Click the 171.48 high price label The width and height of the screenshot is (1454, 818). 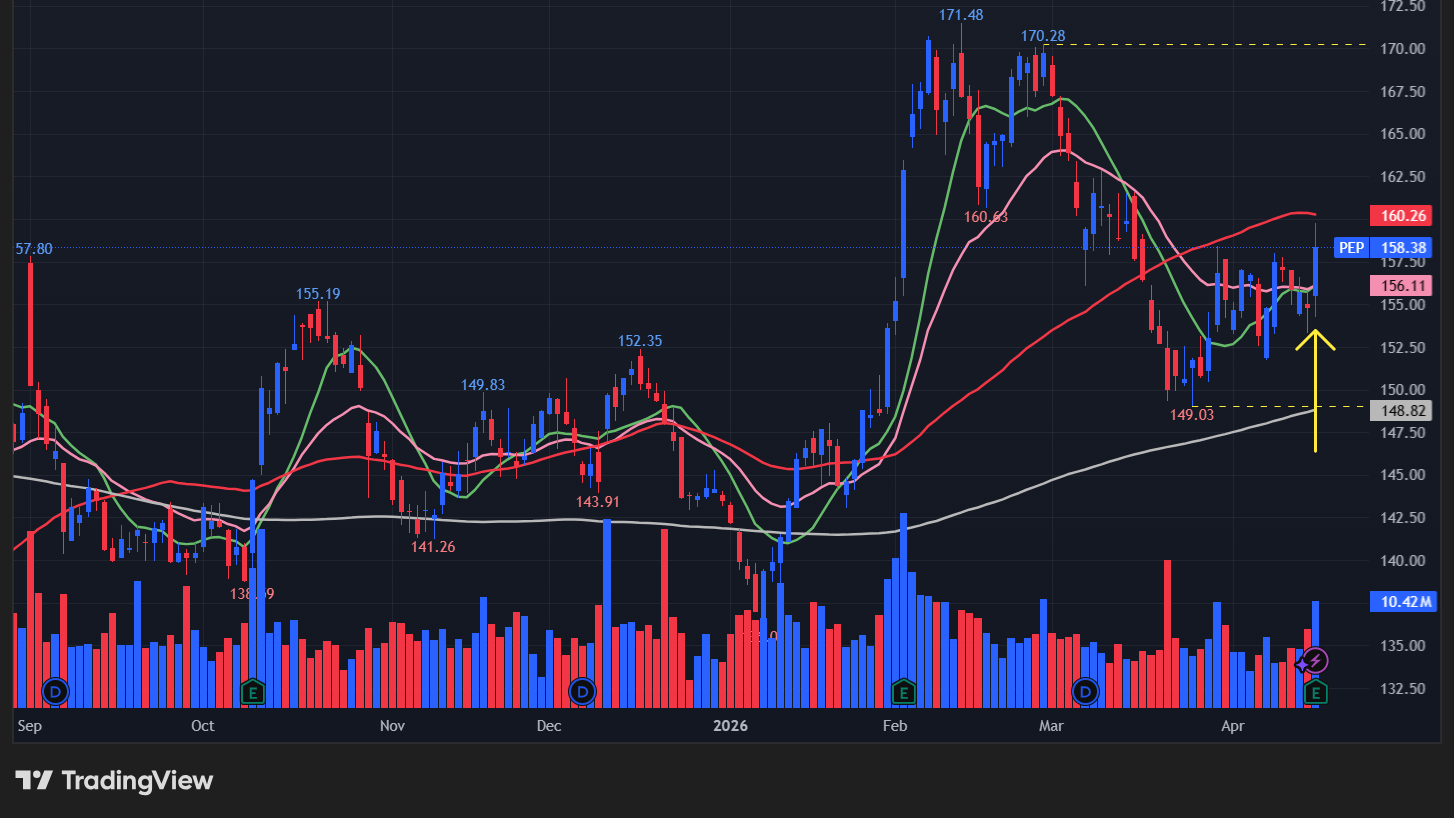(x=960, y=15)
